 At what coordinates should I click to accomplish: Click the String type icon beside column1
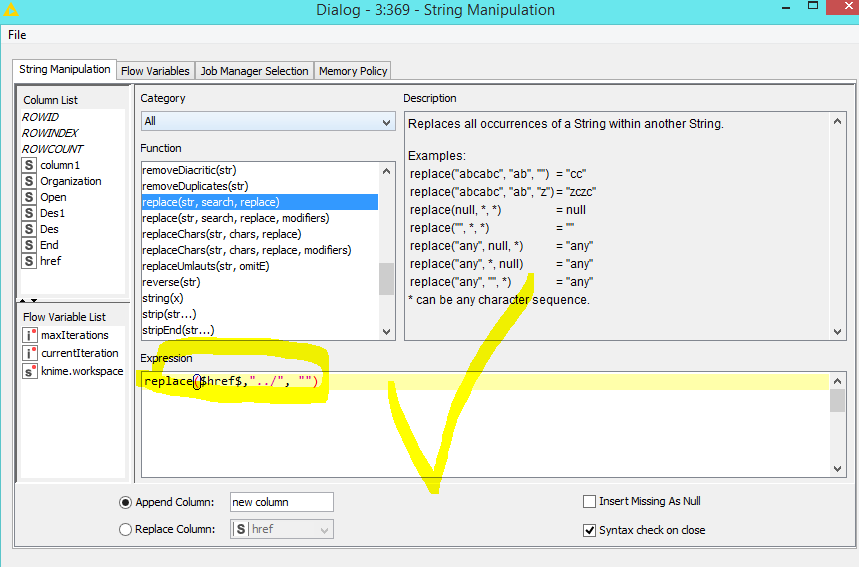click(x=29, y=165)
